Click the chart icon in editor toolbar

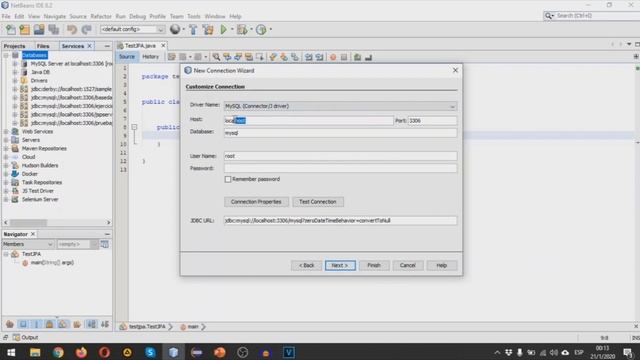point(368,57)
